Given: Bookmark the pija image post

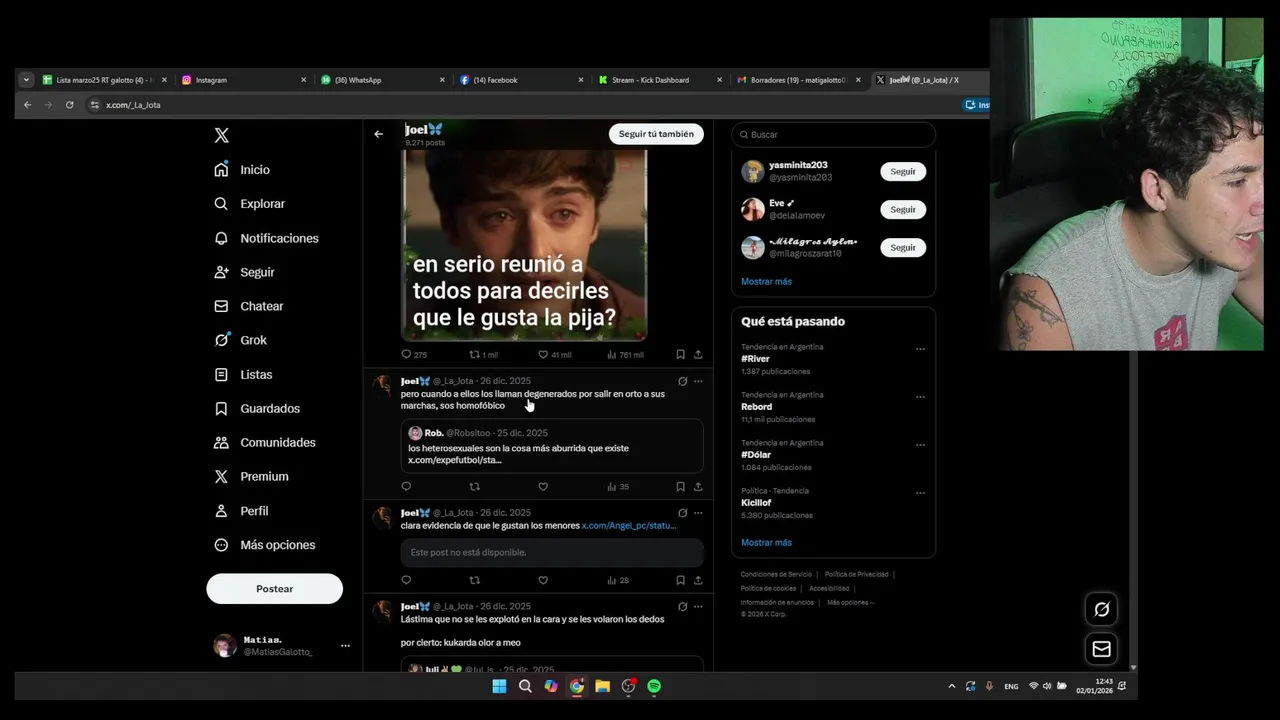Looking at the screenshot, I should [x=680, y=354].
